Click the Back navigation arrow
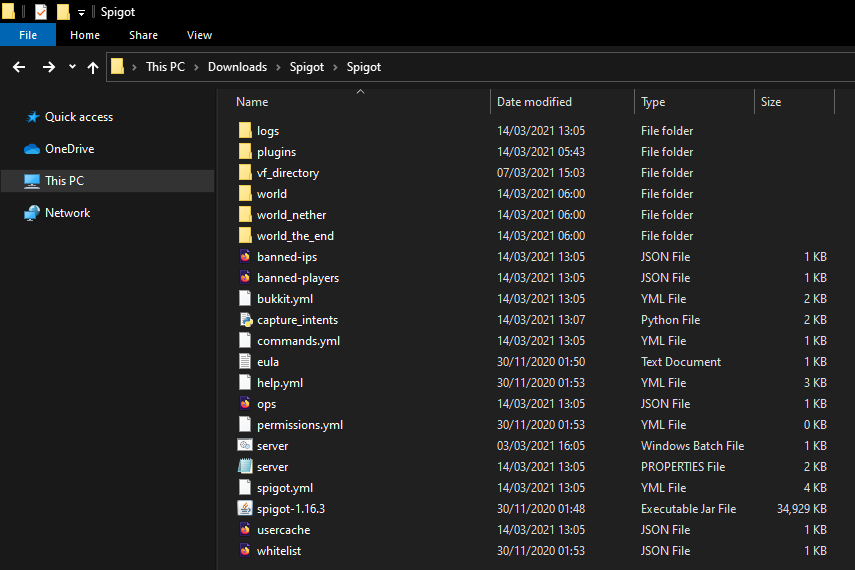This screenshot has height=570, width=855. click(19, 67)
